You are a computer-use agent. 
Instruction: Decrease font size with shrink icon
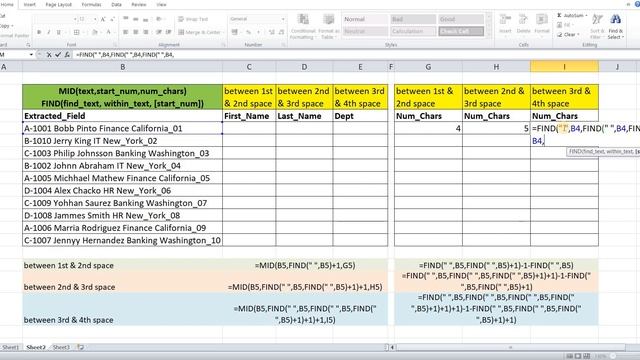[x=112, y=19]
